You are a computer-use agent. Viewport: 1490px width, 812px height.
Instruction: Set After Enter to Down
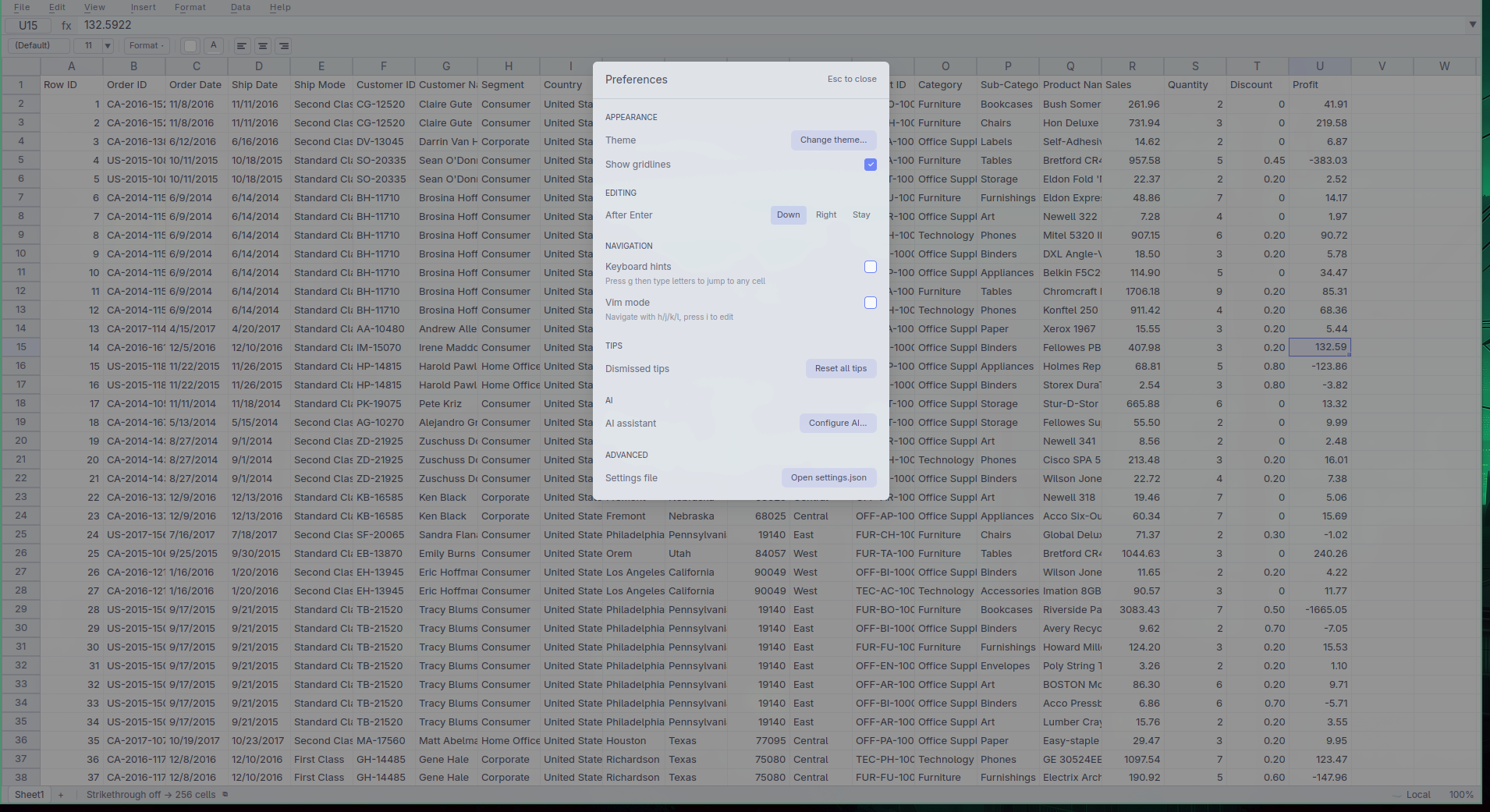(789, 215)
